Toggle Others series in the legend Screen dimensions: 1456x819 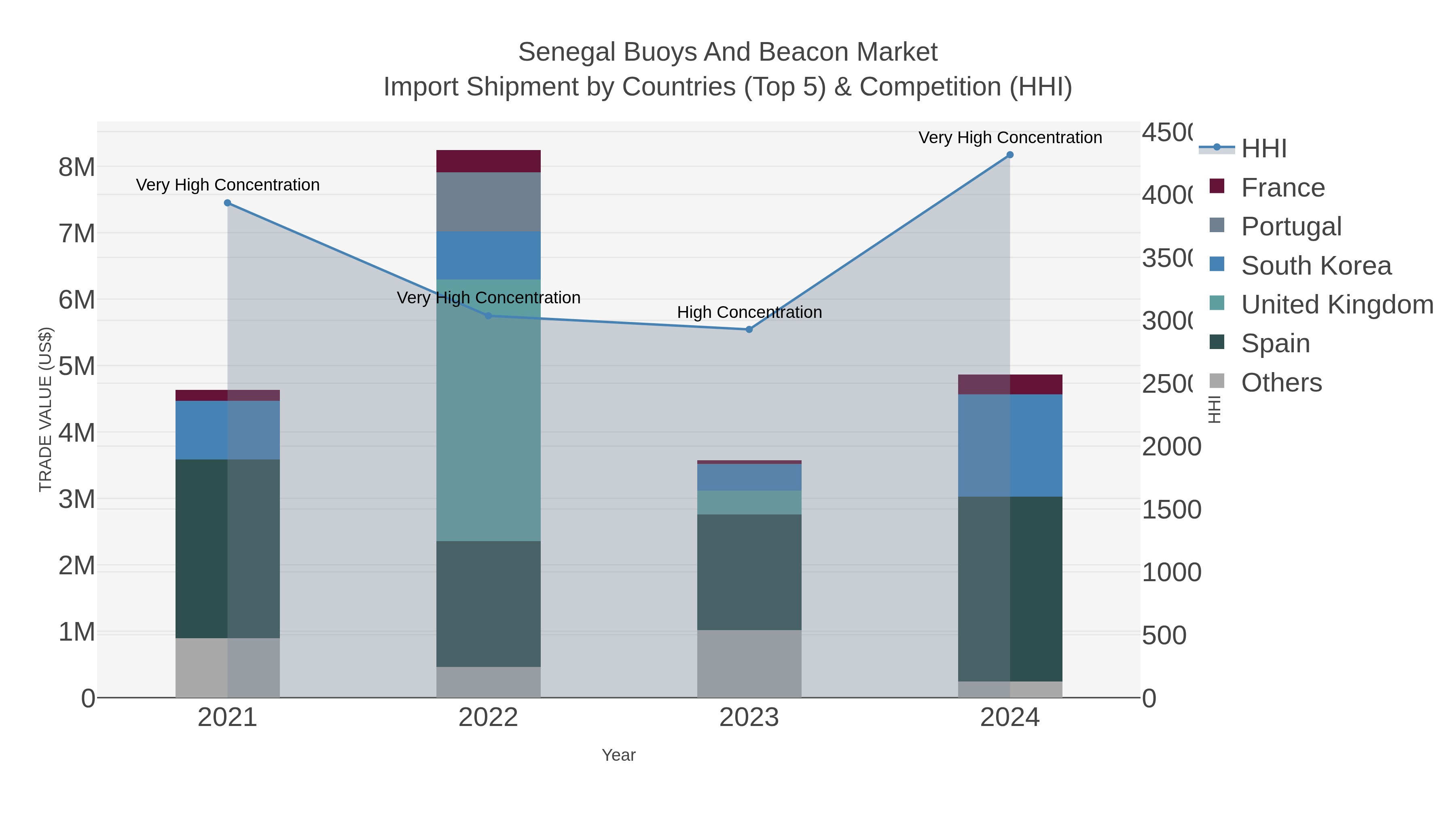point(1266,383)
